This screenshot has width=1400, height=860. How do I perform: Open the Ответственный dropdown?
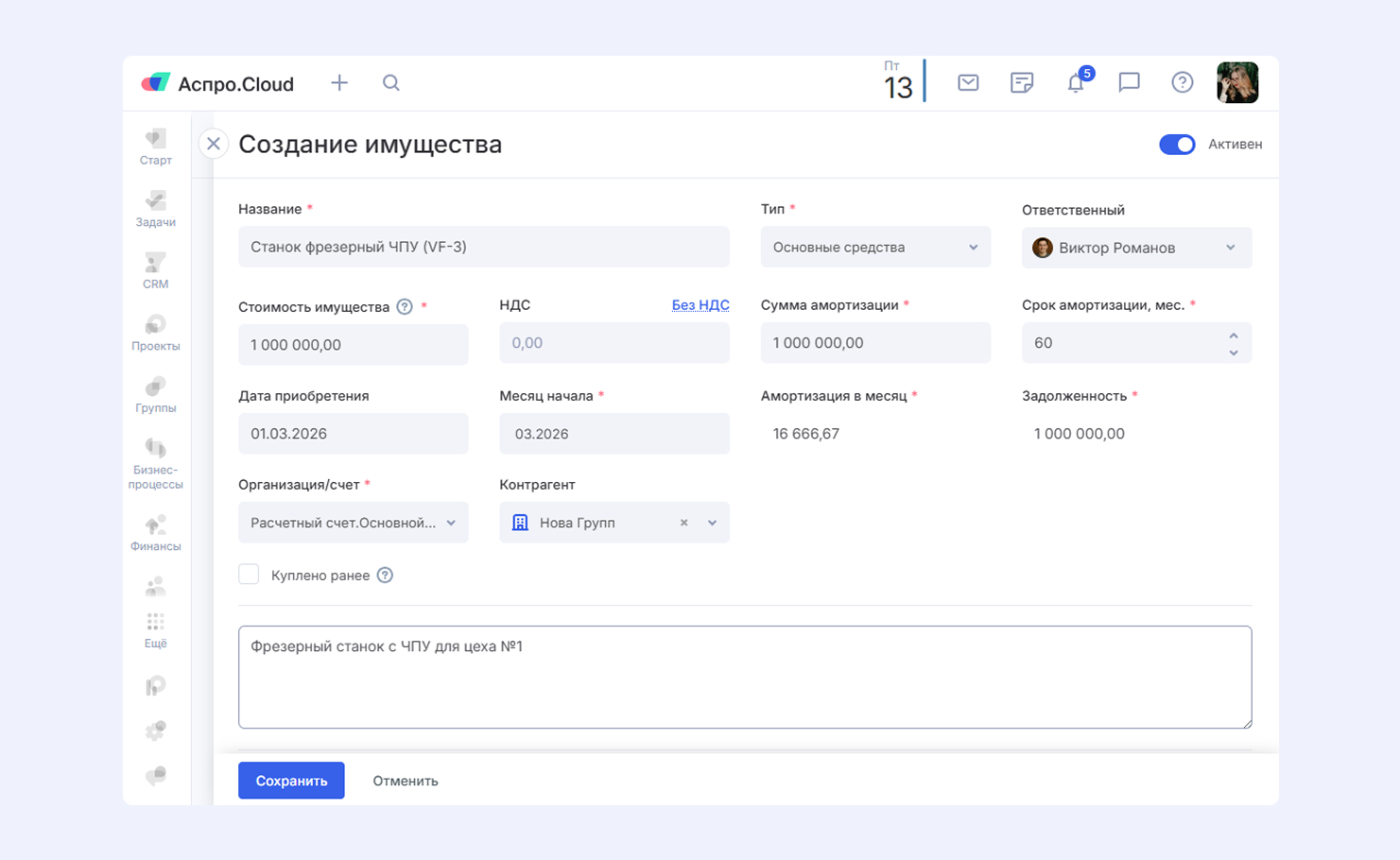click(1136, 248)
